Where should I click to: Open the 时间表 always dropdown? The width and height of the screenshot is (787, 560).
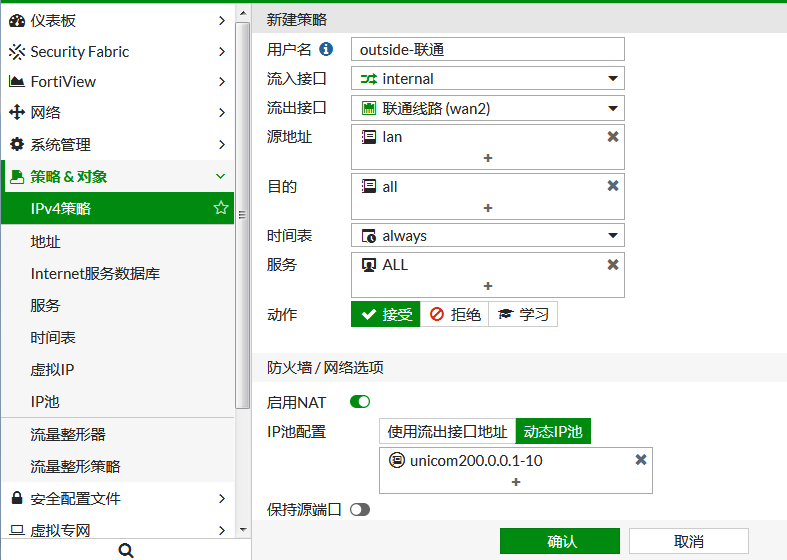point(488,236)
